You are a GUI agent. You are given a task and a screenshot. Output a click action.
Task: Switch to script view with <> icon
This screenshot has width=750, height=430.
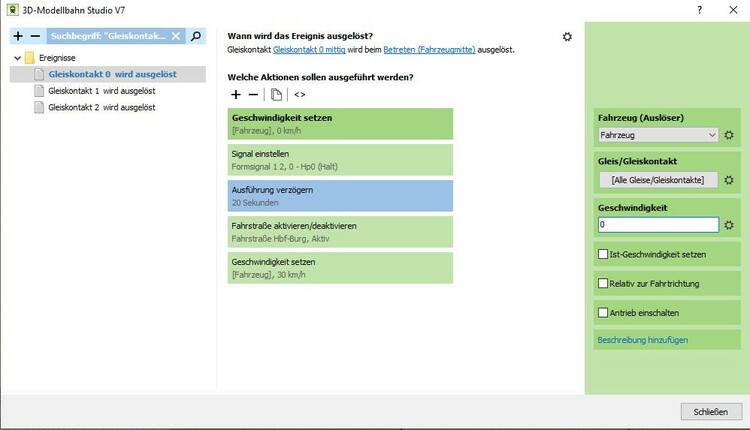(x=299, y=95)
